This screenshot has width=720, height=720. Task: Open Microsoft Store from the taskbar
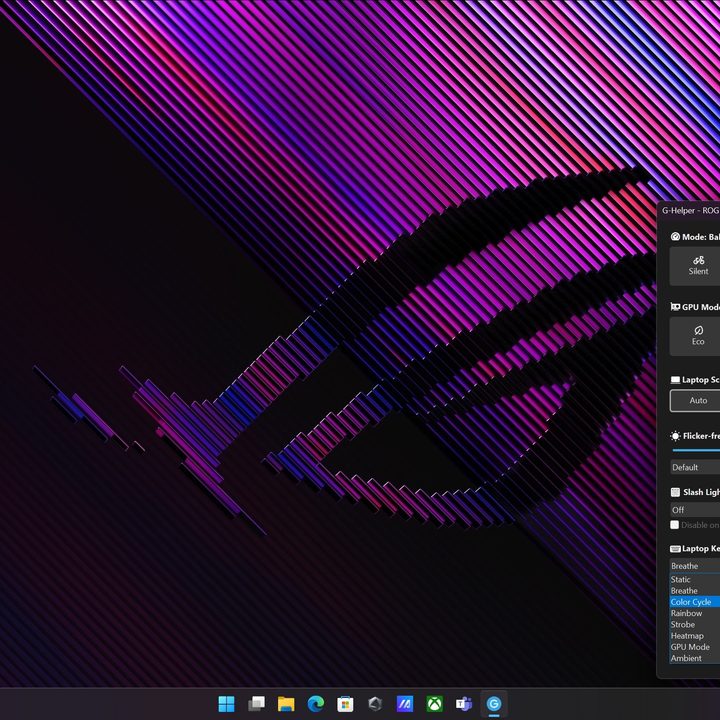click(345, 703)
